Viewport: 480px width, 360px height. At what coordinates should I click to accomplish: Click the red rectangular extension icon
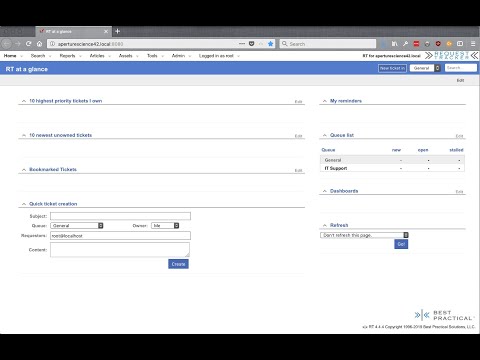(x=416, y=44)
